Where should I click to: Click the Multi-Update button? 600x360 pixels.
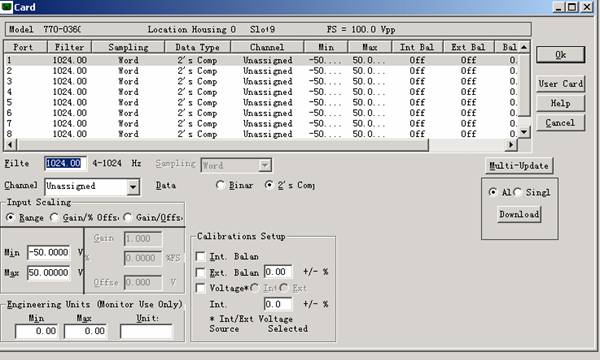point(519,166)
